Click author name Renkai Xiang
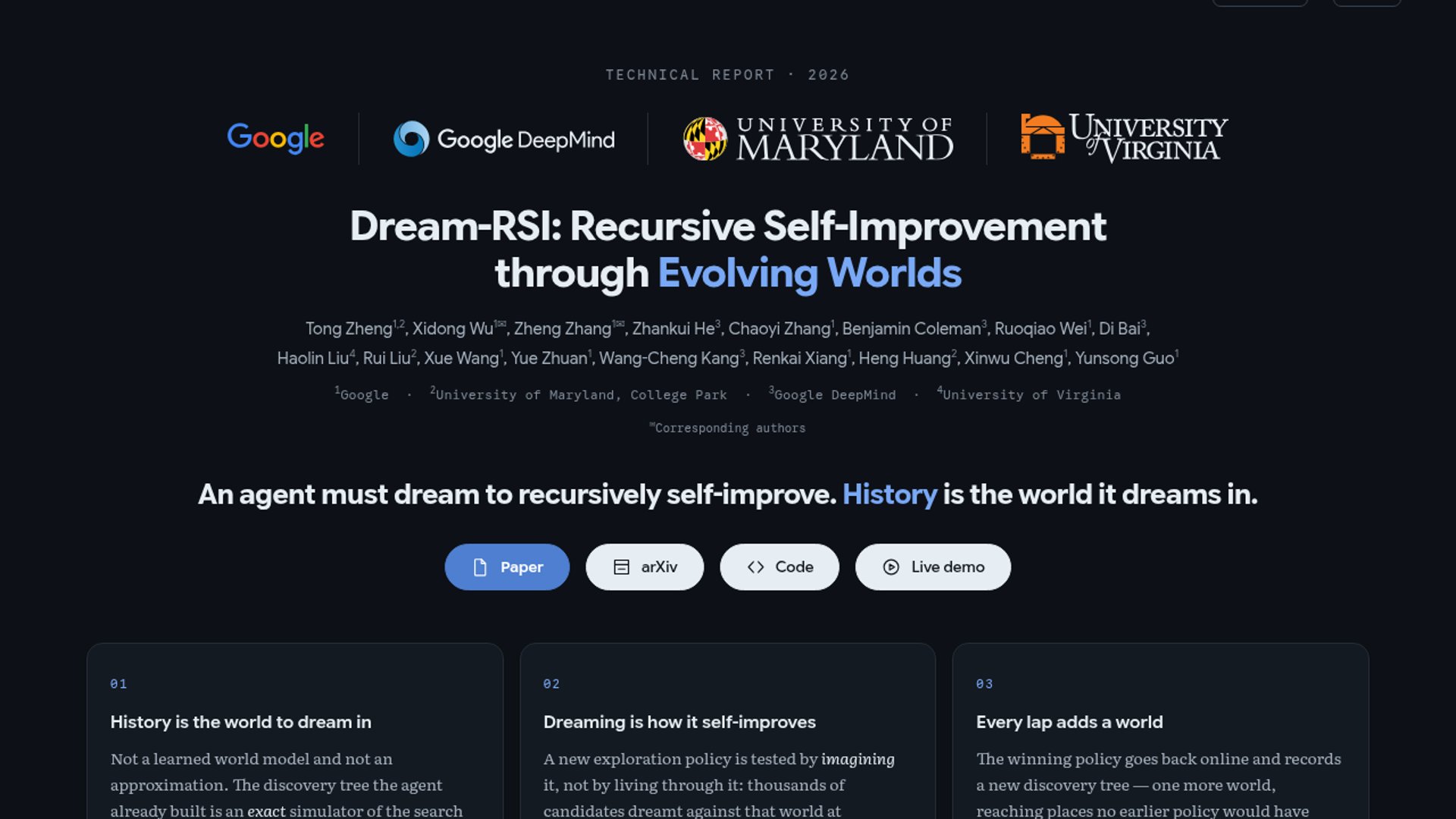 (x=799, y=359)
